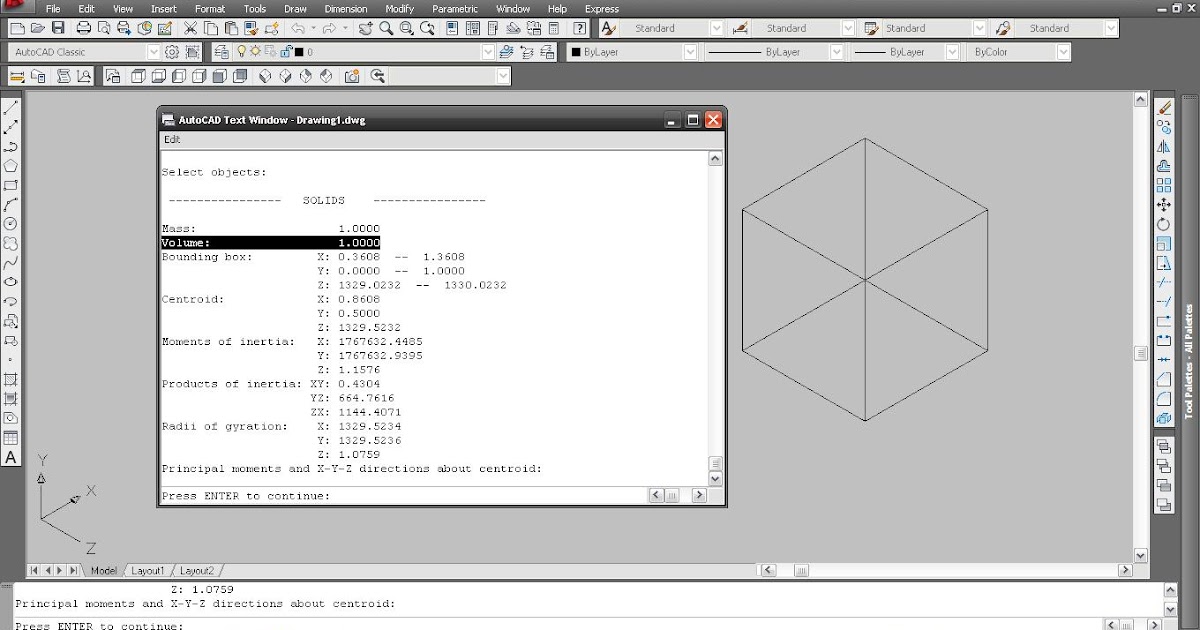Maximize the AutoCAD Text Window

693,120
